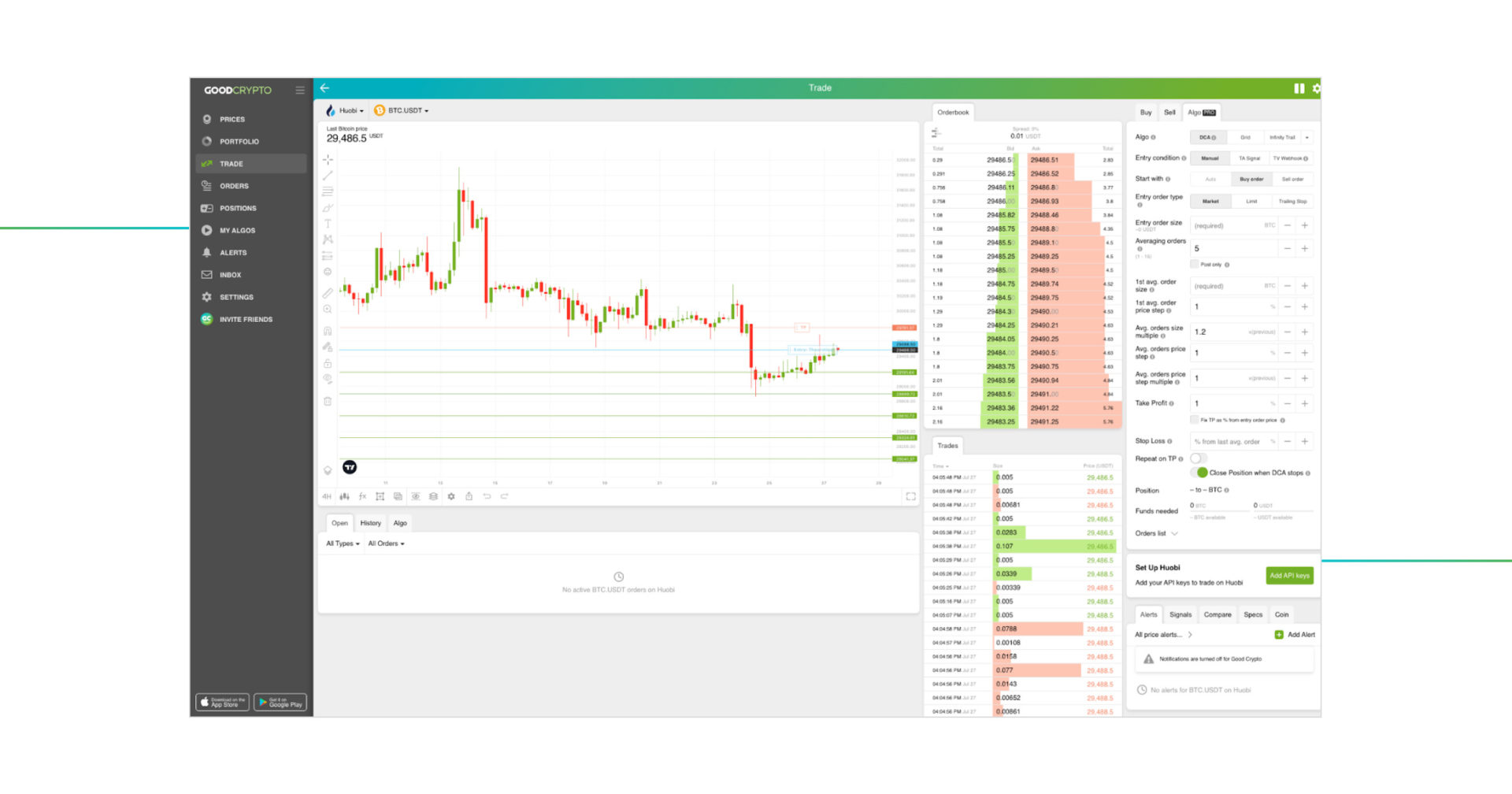Check the Post only checkbox
This screenshot has width=1512, height=794.
(x=1195, y=265)
